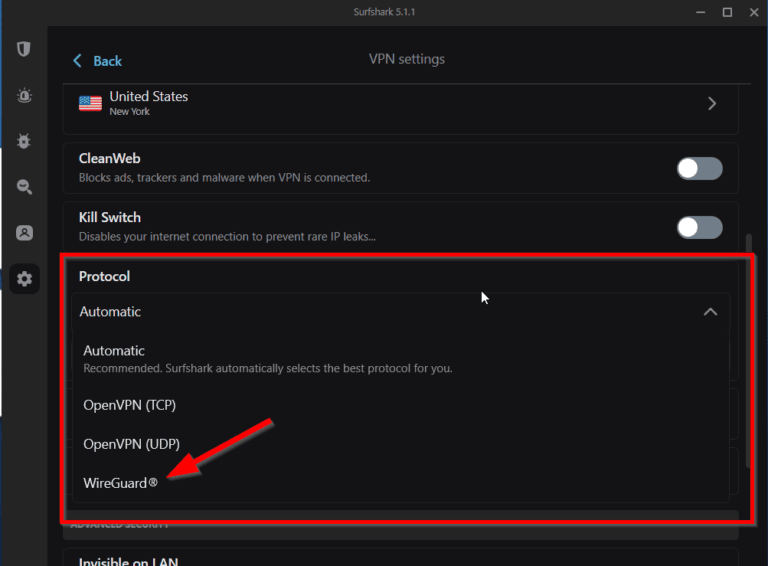Click the CleanWeb heading
768x566 pixels.
109,159
